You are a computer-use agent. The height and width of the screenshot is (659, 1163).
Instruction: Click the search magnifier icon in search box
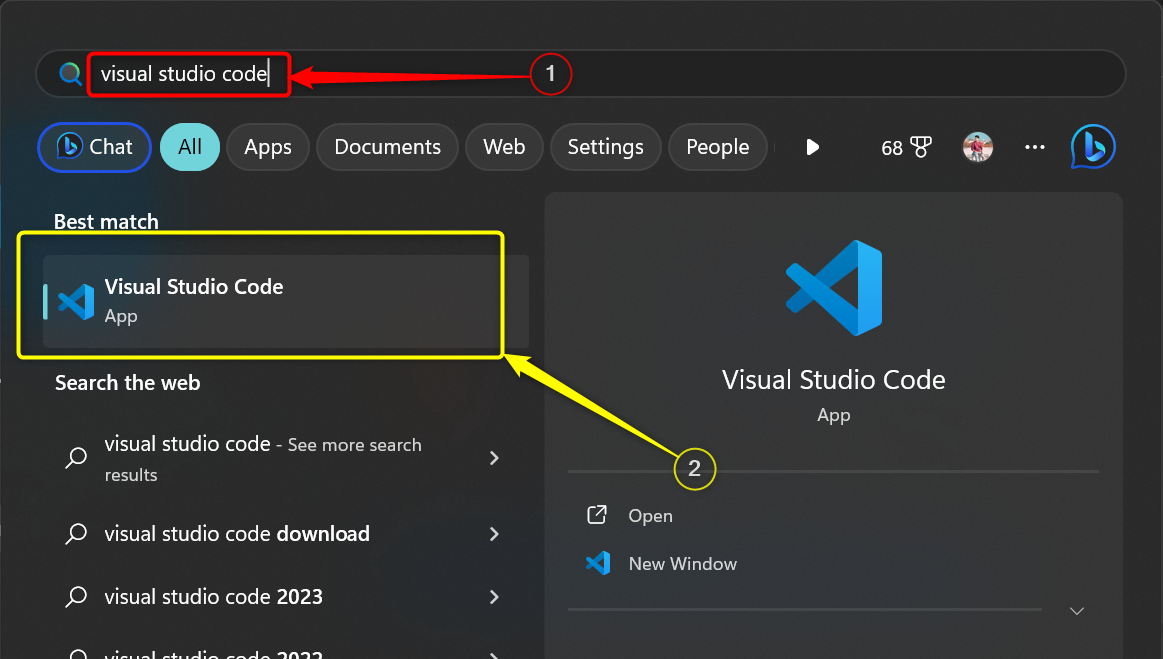point(70,74)
